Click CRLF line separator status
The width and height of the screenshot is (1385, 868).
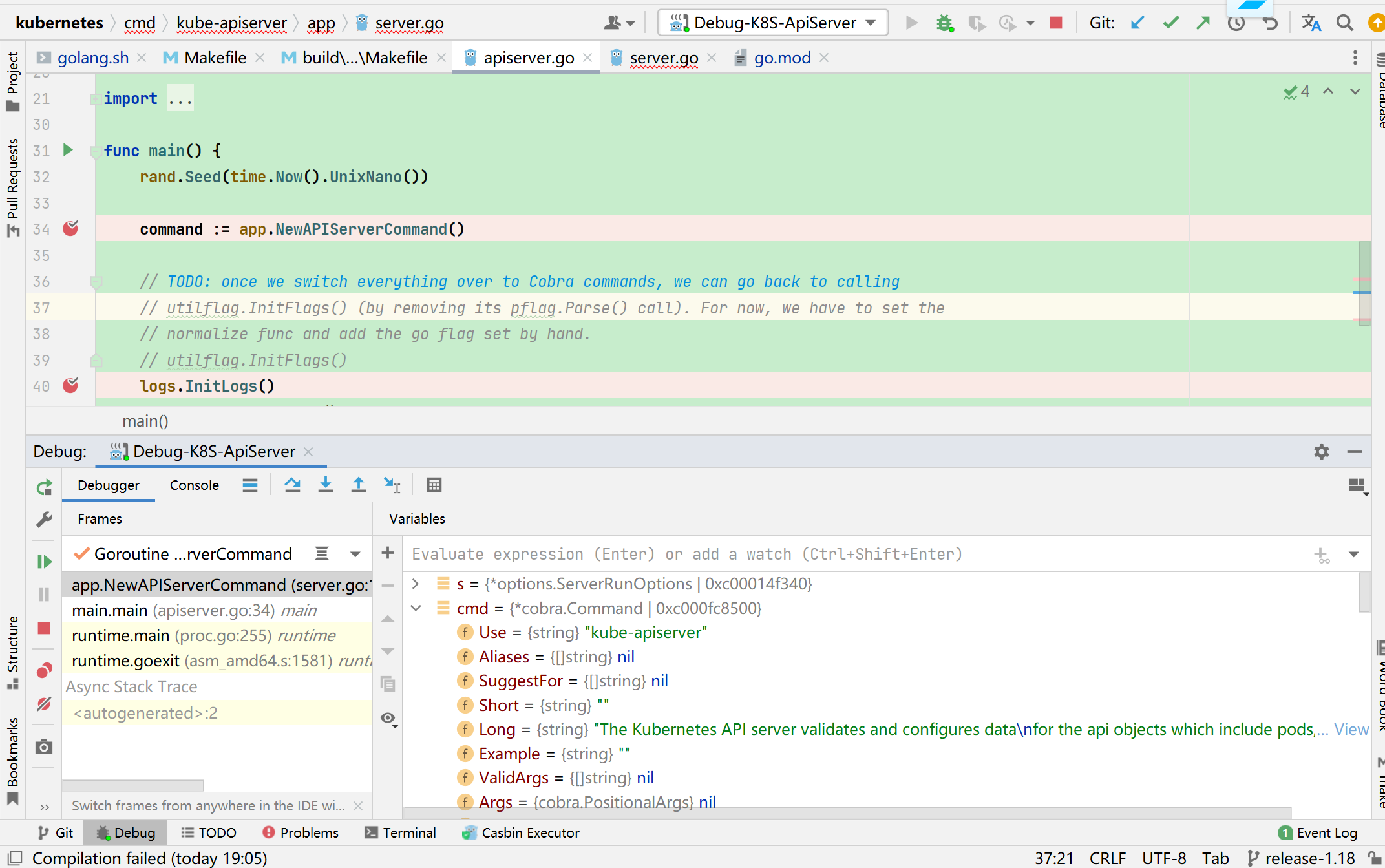pyautogui.click(x=1108, y=858)
